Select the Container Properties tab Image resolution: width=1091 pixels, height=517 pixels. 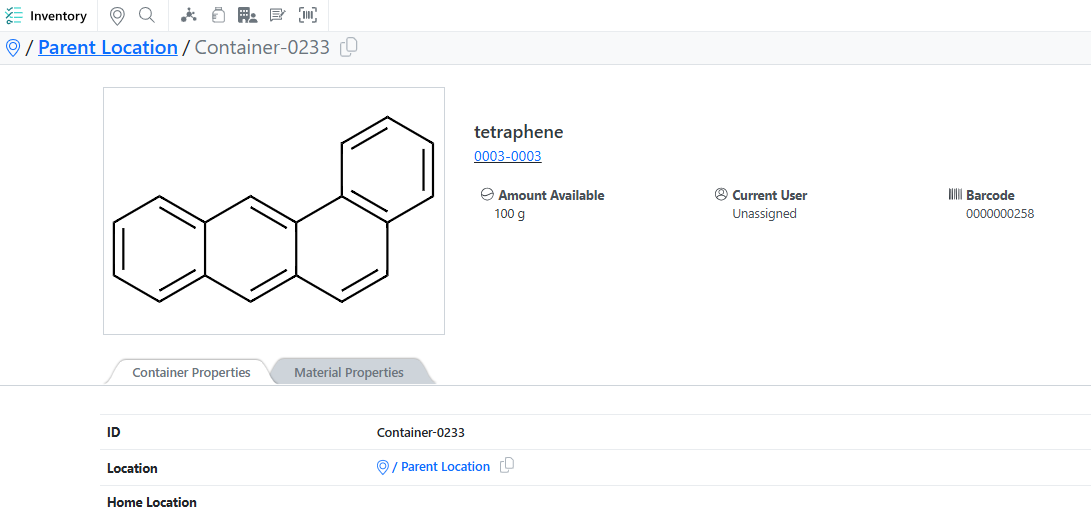pyautogui.click(x=191, y=372)
